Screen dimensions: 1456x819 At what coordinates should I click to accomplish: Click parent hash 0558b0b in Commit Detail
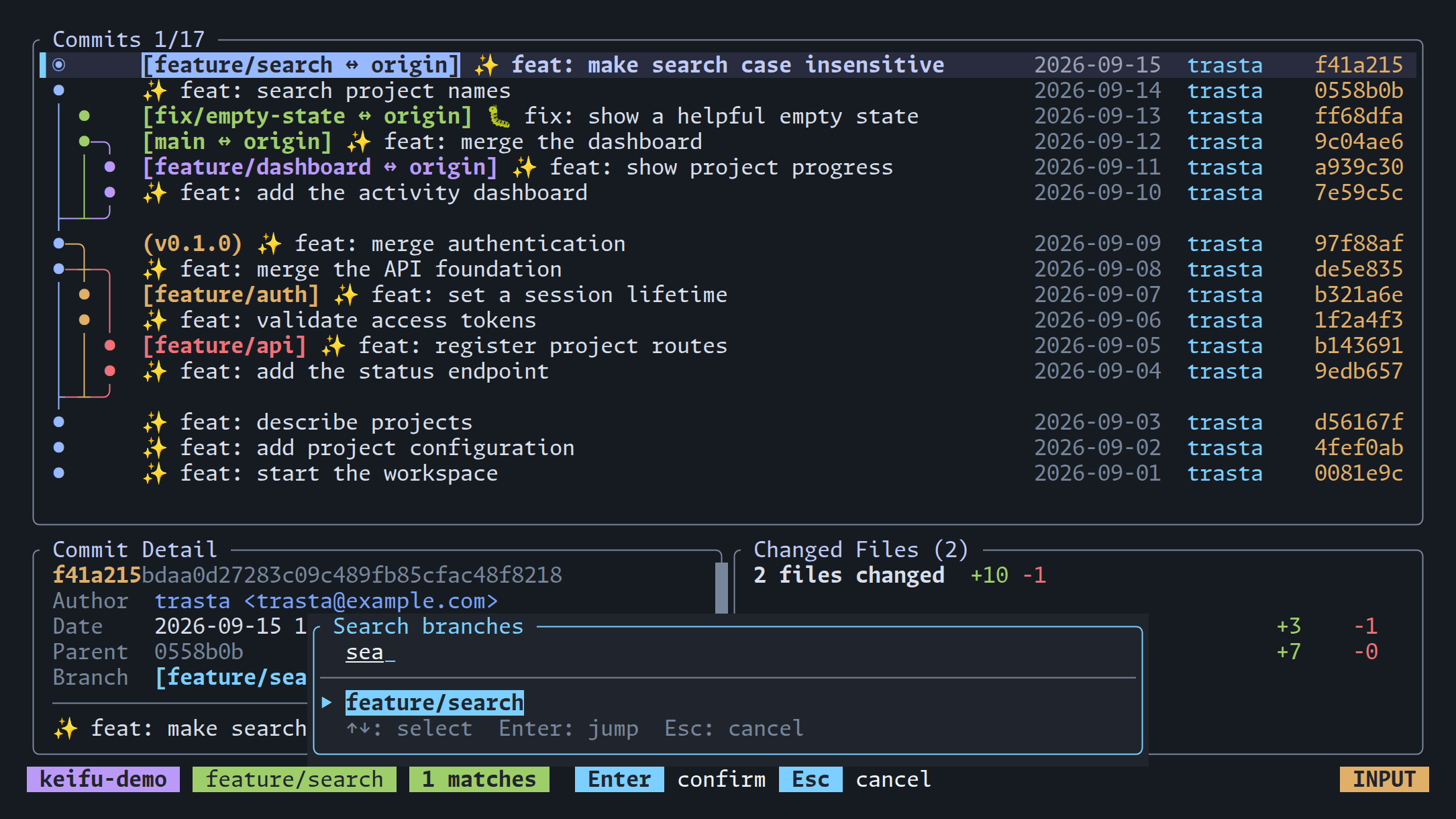pyautogui.click(x=199, y=652)
